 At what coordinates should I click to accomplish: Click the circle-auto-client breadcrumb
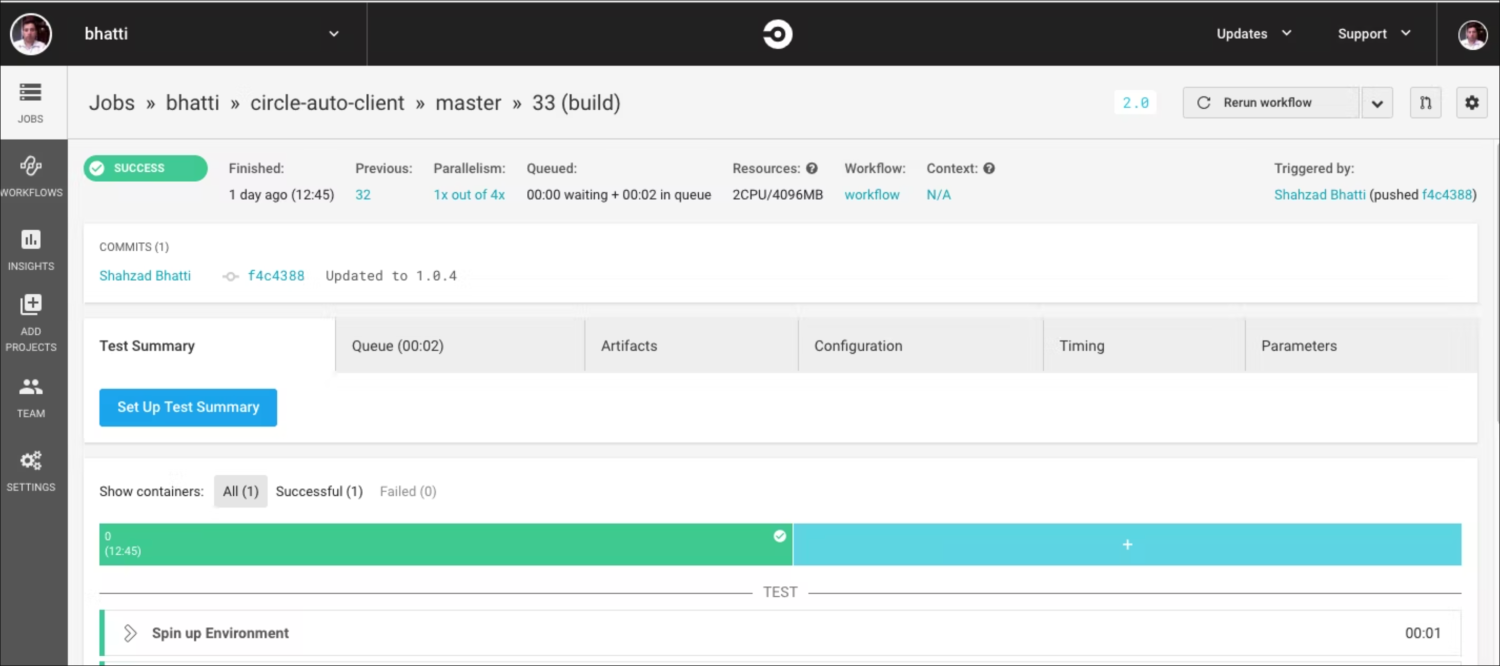point(327,103)
